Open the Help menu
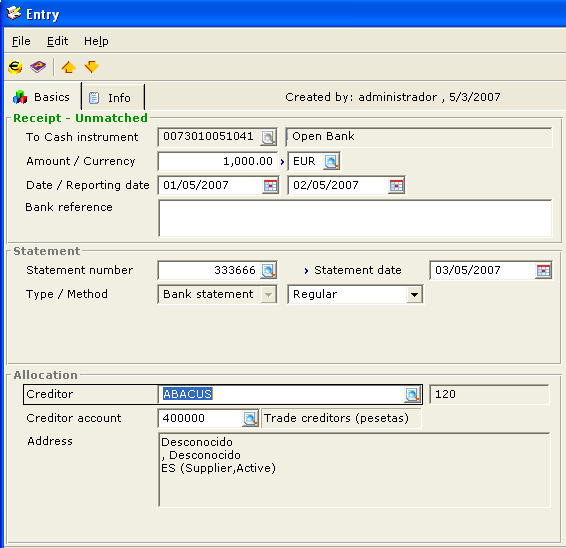This screenshot has height=548, width=566. pyautogui.click(x=96, y=41)
